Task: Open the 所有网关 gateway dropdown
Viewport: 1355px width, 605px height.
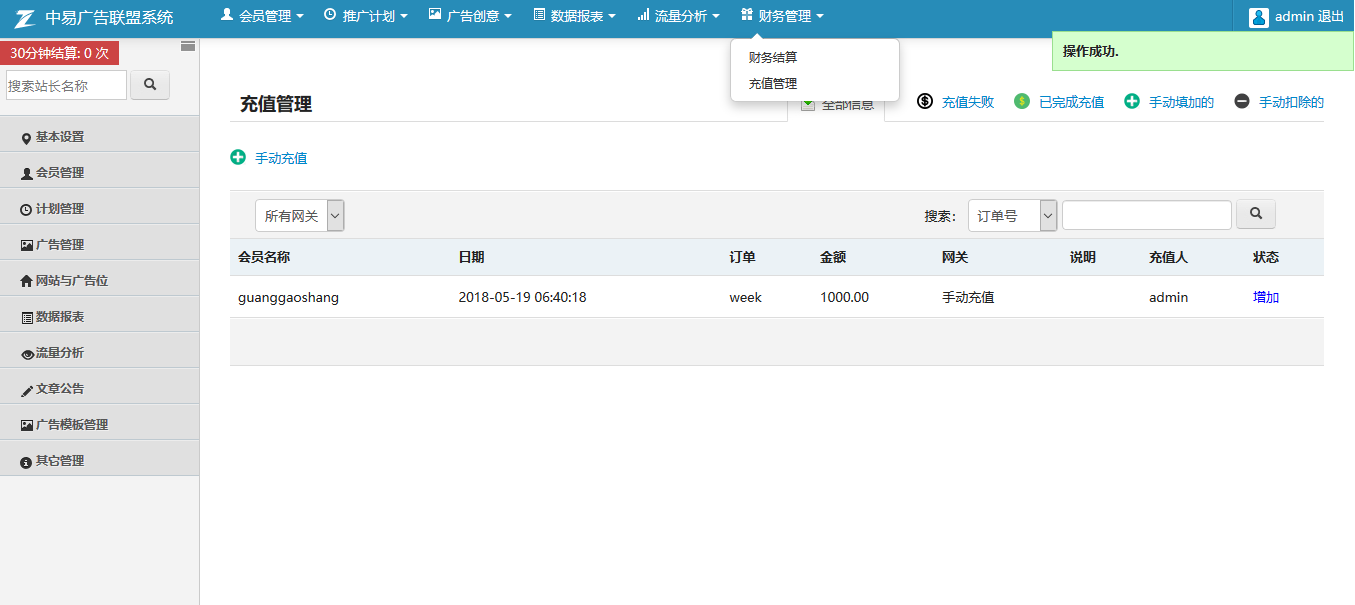Action: (300, 216)
